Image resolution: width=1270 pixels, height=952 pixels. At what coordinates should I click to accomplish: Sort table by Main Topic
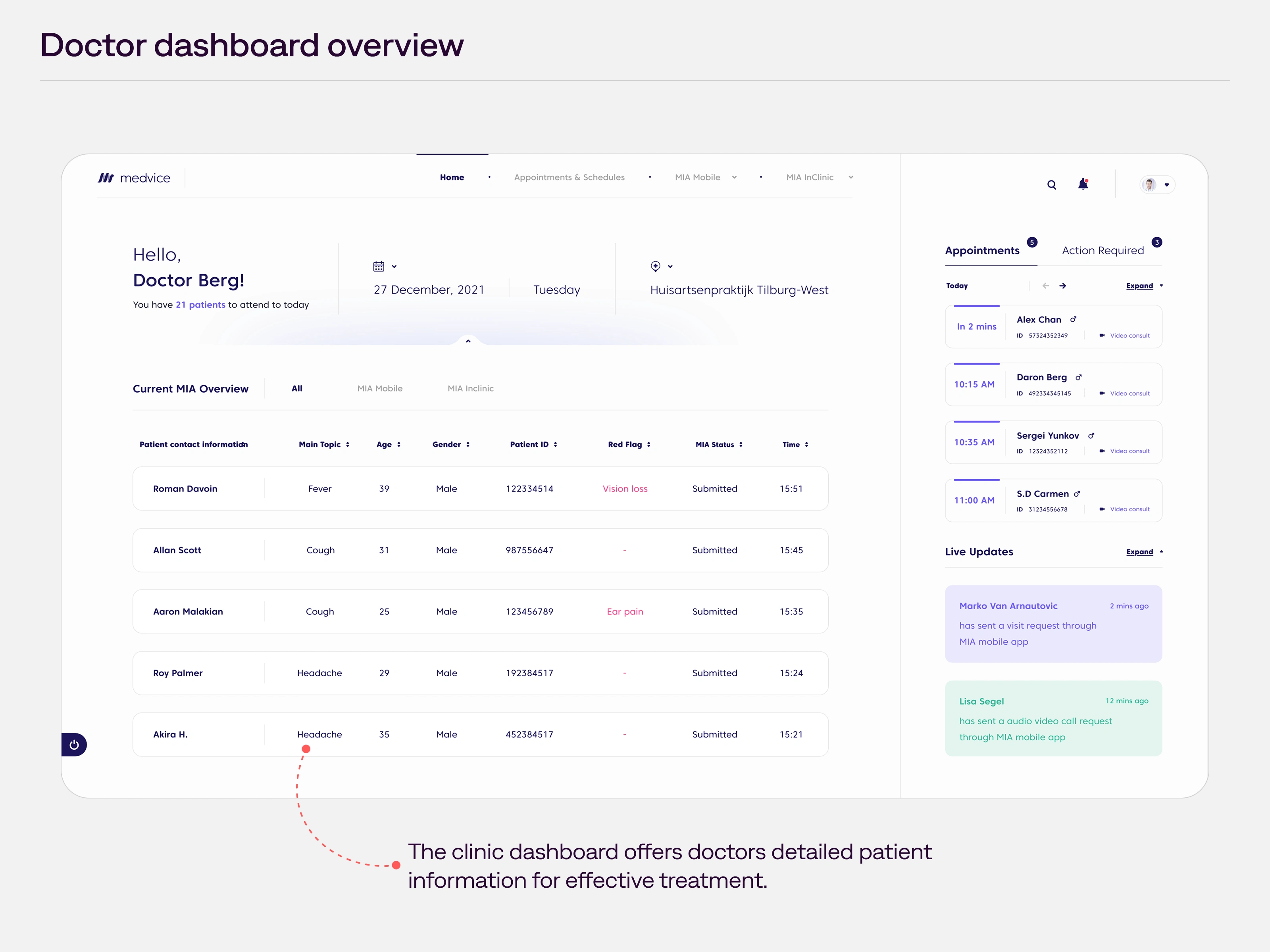[x=347, y=445]
